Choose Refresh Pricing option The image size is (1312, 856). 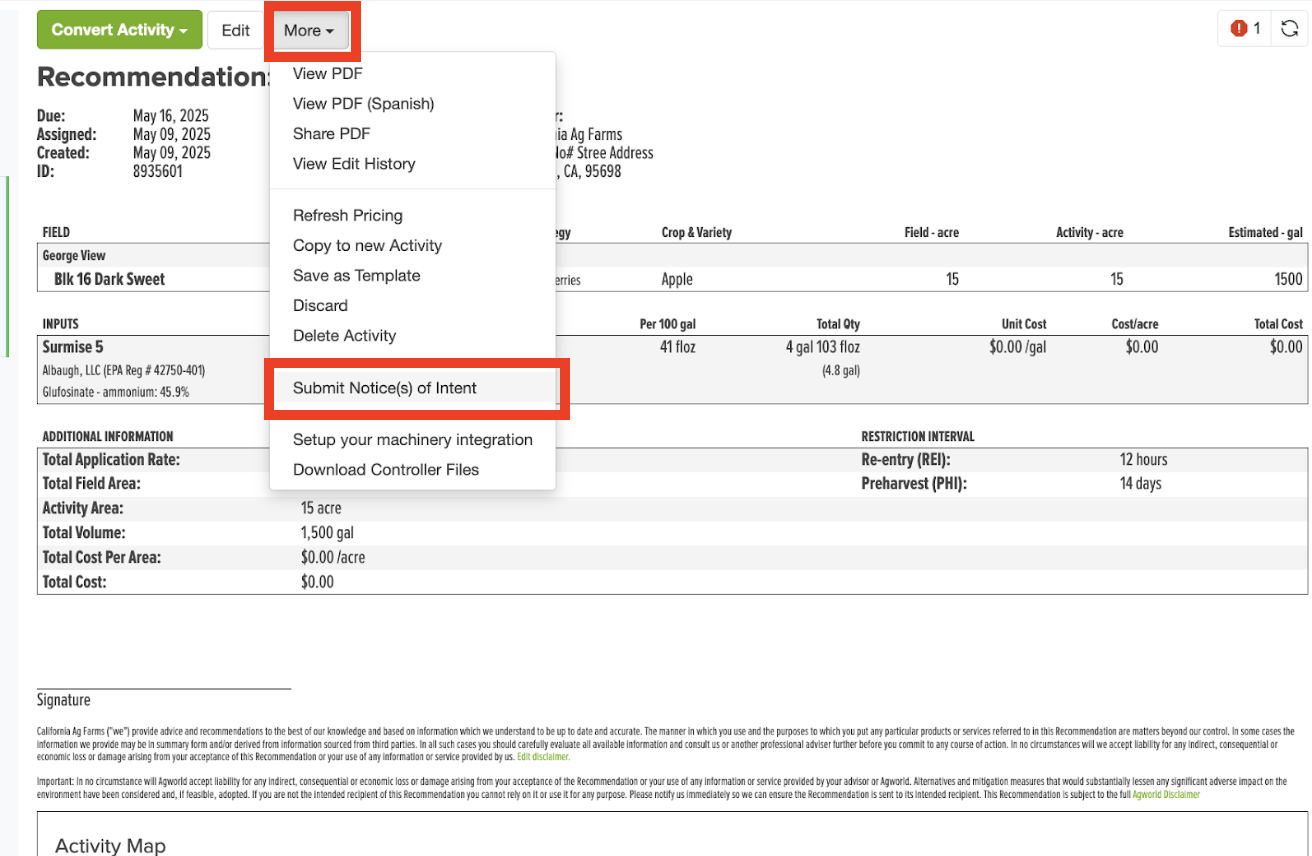coord(348,216)
